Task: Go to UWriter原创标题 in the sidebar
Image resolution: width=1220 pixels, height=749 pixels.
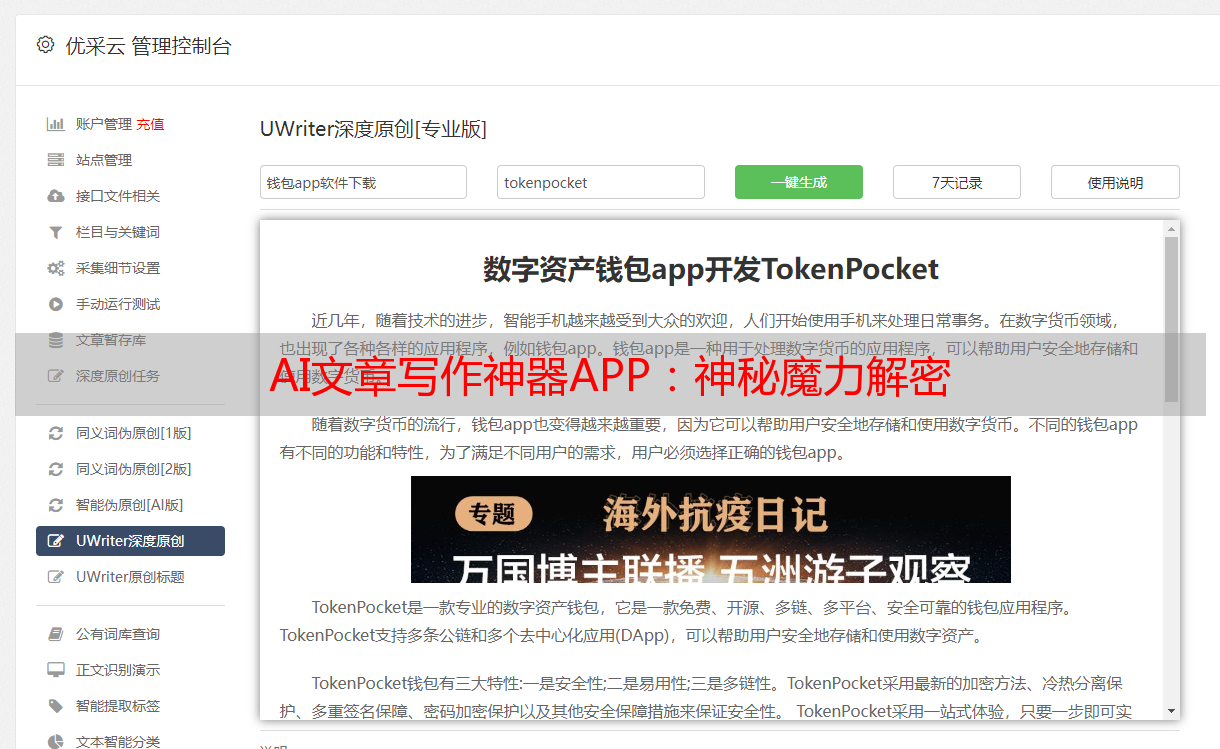Action: coord(130,577)
